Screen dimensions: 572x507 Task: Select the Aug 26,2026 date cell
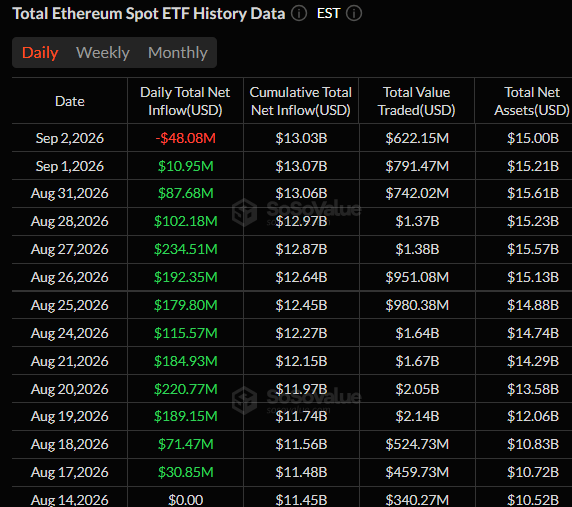70,277
